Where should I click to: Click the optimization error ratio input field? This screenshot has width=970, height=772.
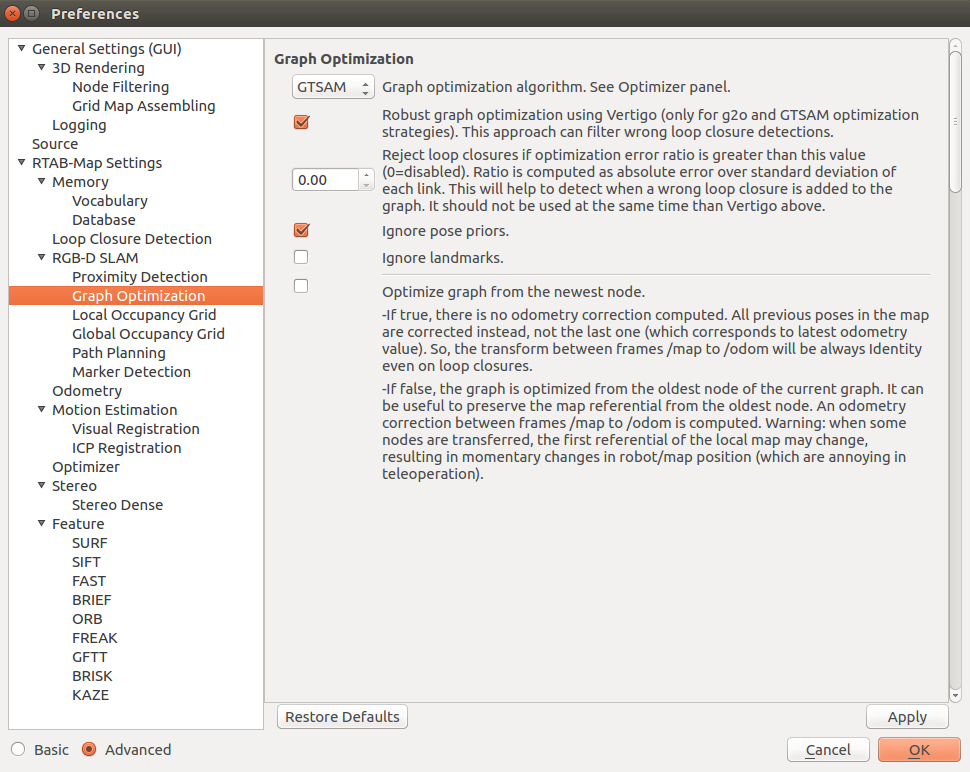coord(324,180)
